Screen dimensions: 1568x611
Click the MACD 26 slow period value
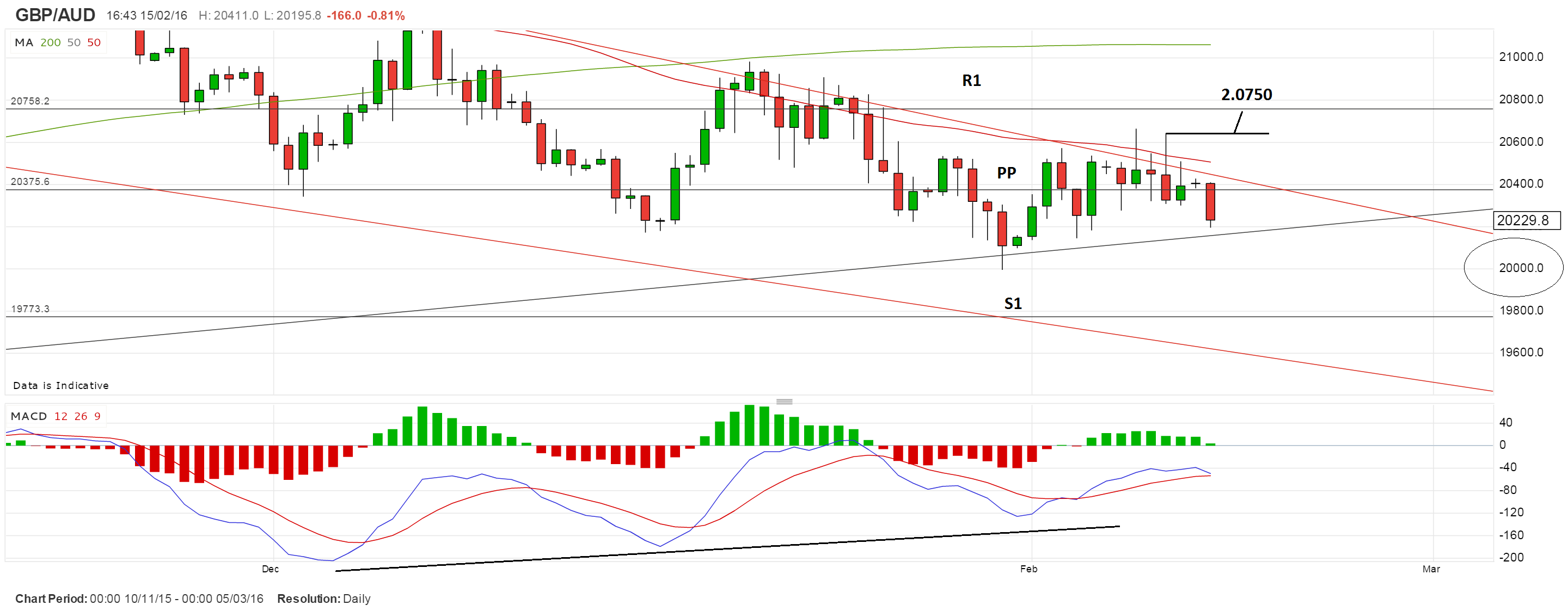[x=81, y=416]
